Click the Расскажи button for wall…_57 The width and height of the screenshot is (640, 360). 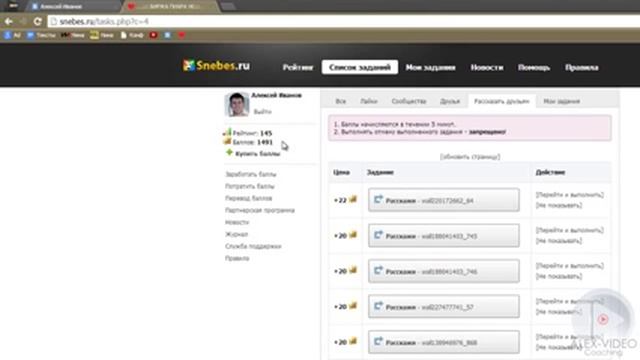444,306
